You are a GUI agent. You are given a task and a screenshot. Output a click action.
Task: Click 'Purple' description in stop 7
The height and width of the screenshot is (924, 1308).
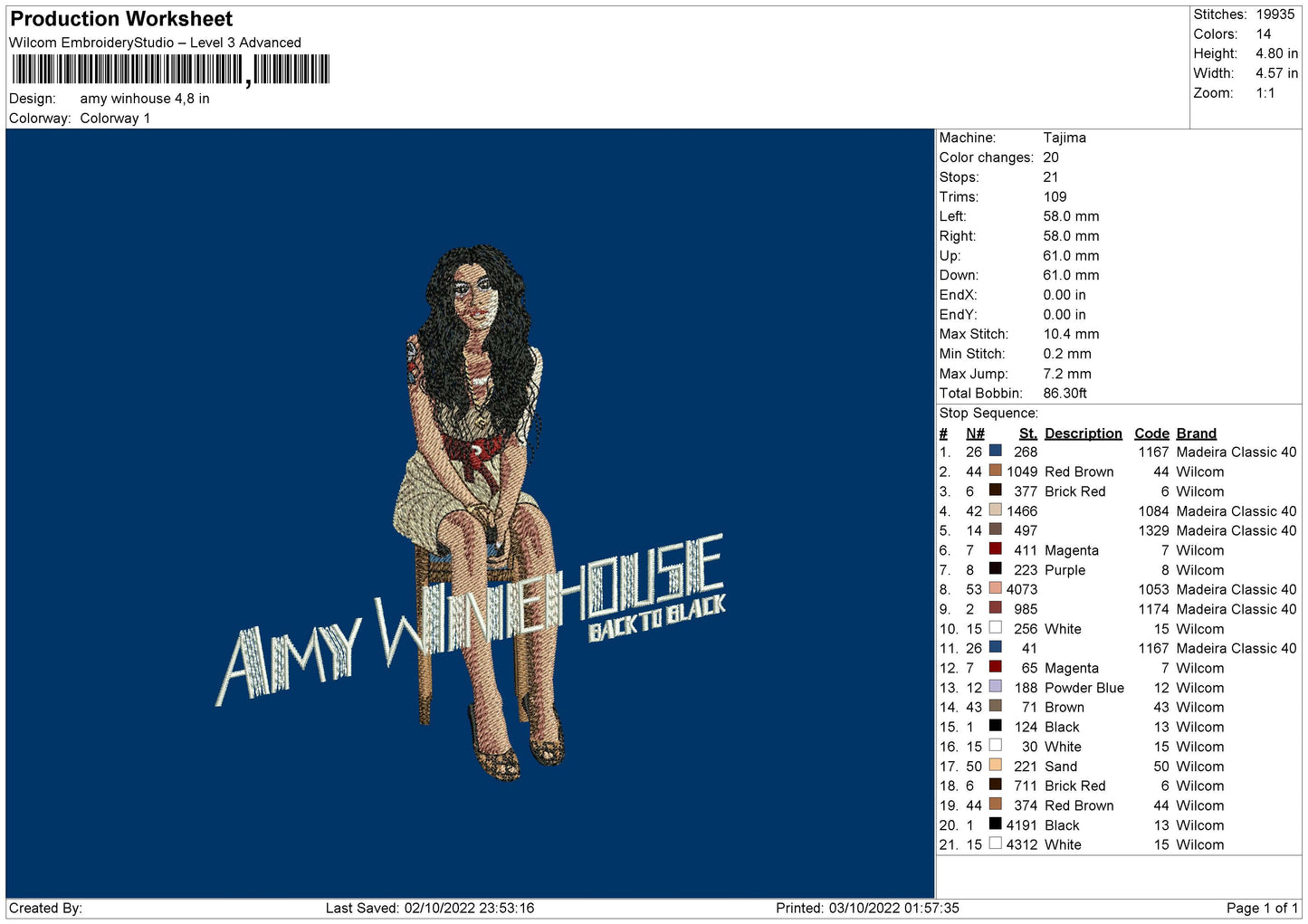click(x=1065, y=570)
